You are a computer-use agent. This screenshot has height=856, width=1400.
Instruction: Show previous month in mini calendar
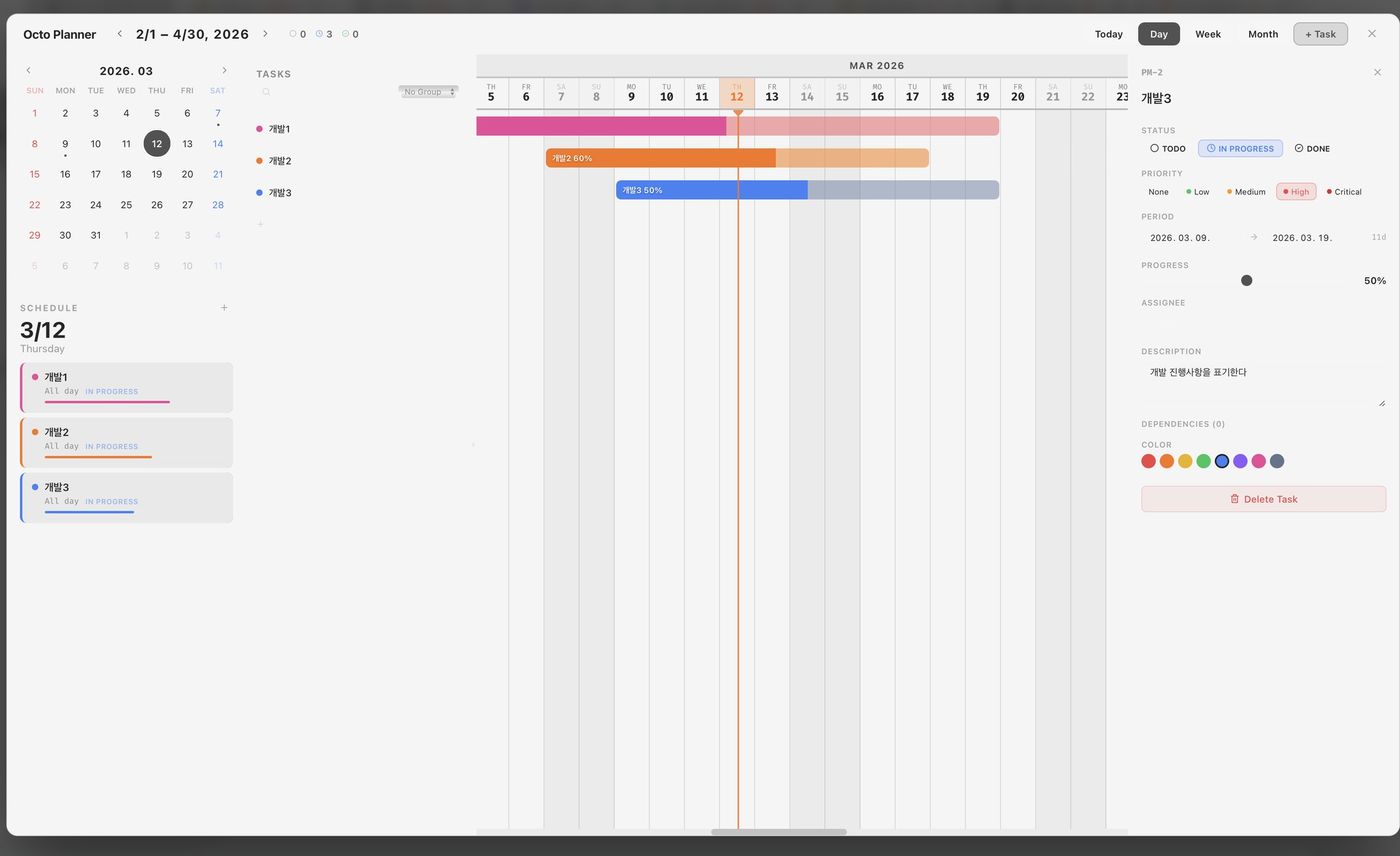point(28,71)
